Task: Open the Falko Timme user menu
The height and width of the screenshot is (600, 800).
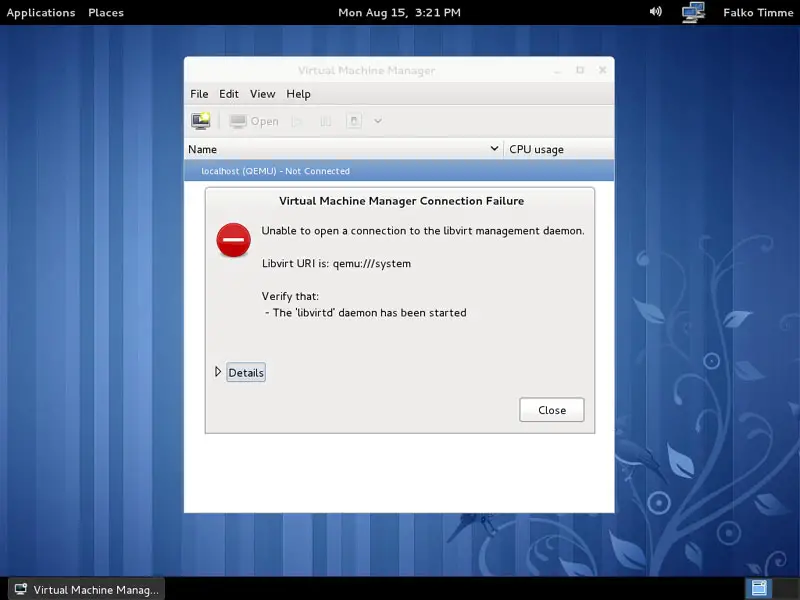Action: [x=758, y=12]
